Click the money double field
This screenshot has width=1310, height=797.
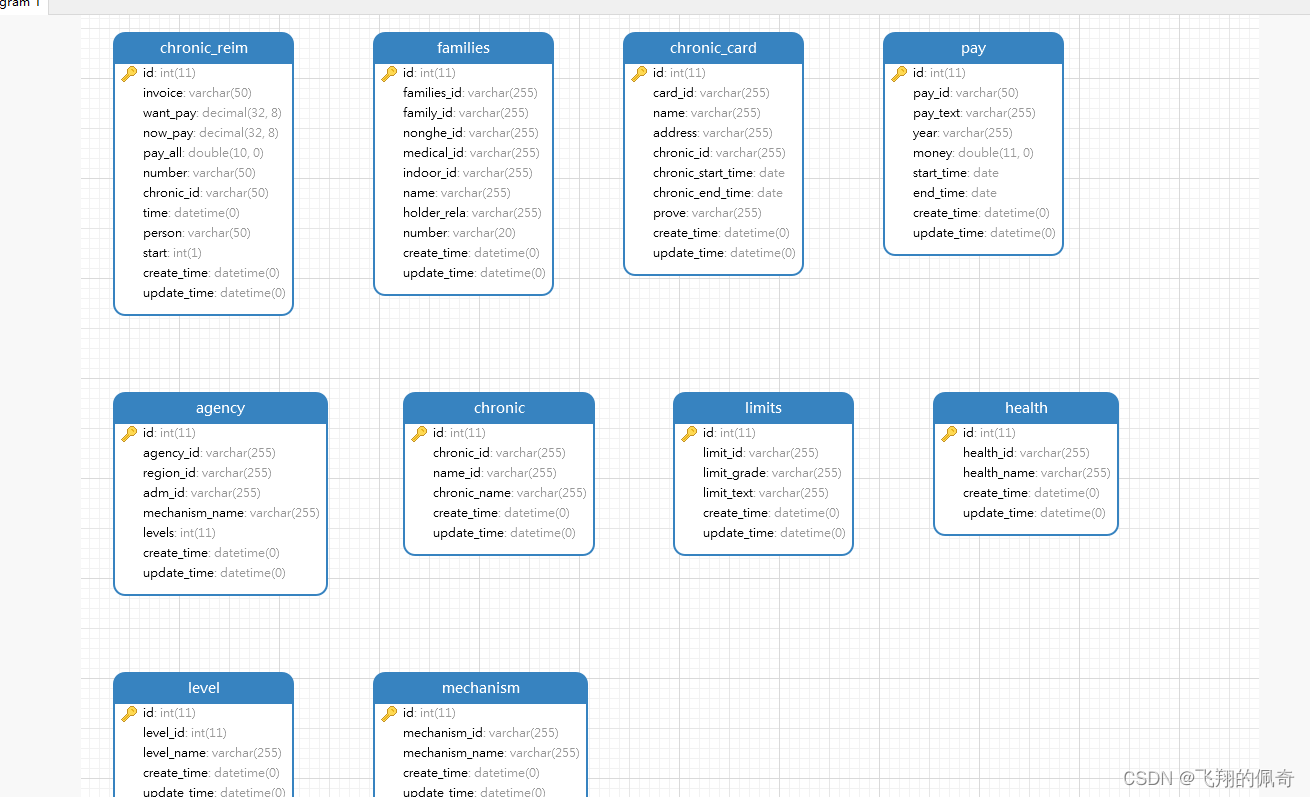tap(973, 153)
